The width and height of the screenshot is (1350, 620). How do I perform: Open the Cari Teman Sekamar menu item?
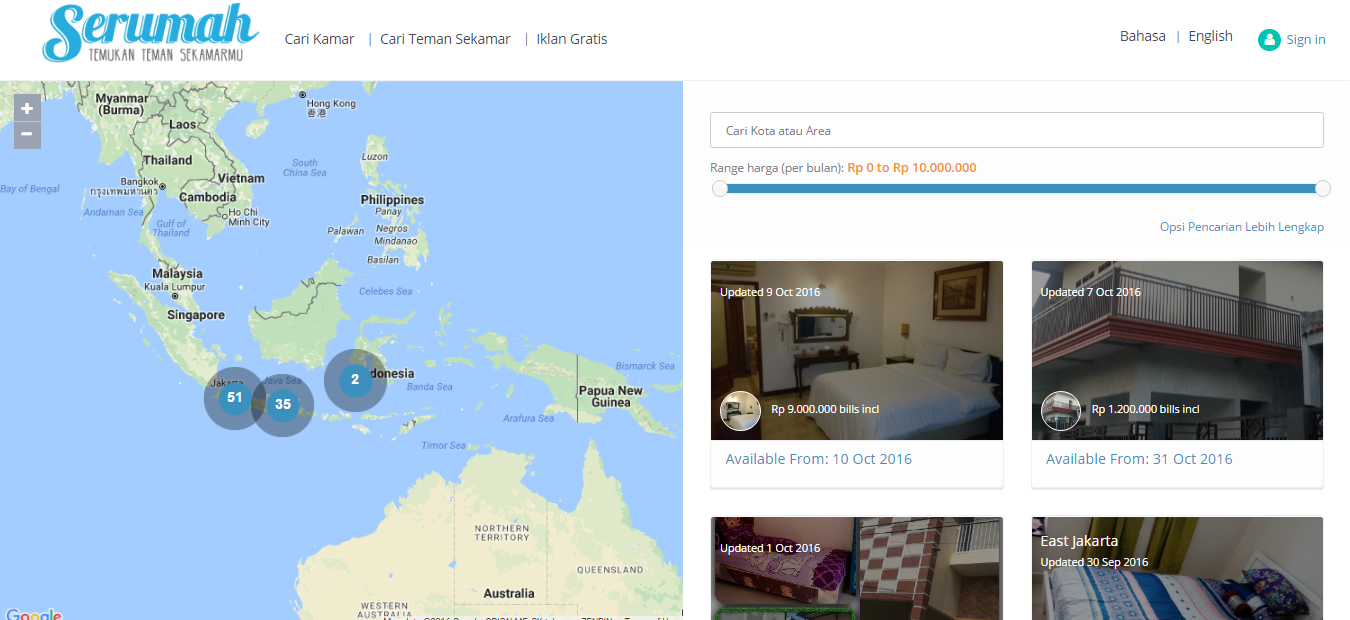[445, 39]
